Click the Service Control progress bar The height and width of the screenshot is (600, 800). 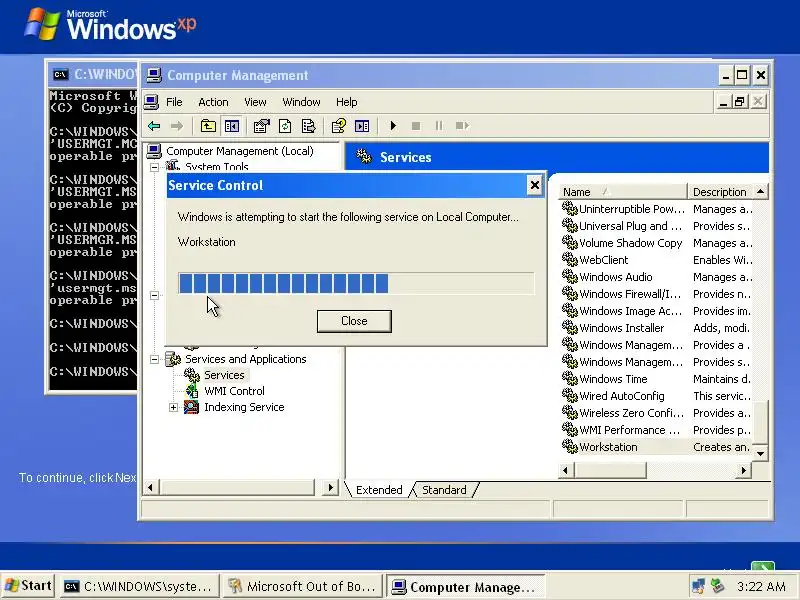[356, 283]
